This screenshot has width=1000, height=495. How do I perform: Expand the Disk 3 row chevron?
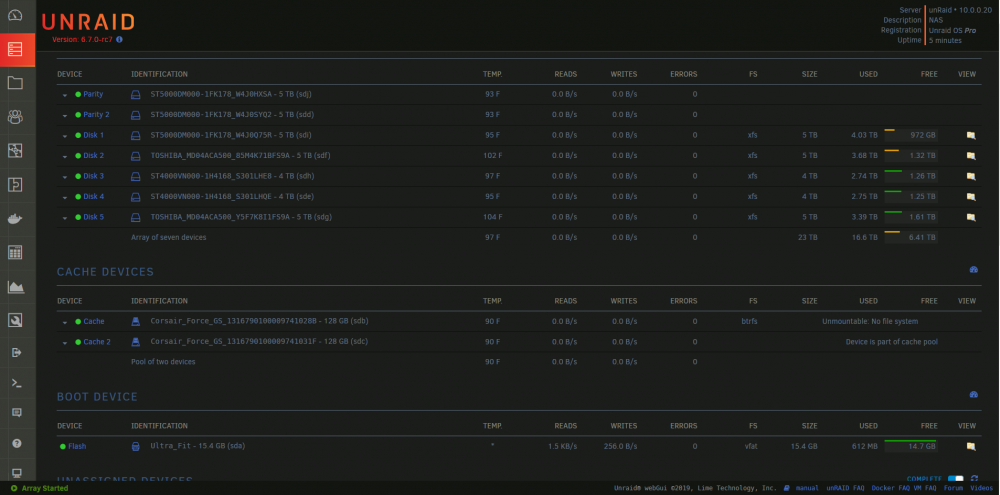click(65, 177)
